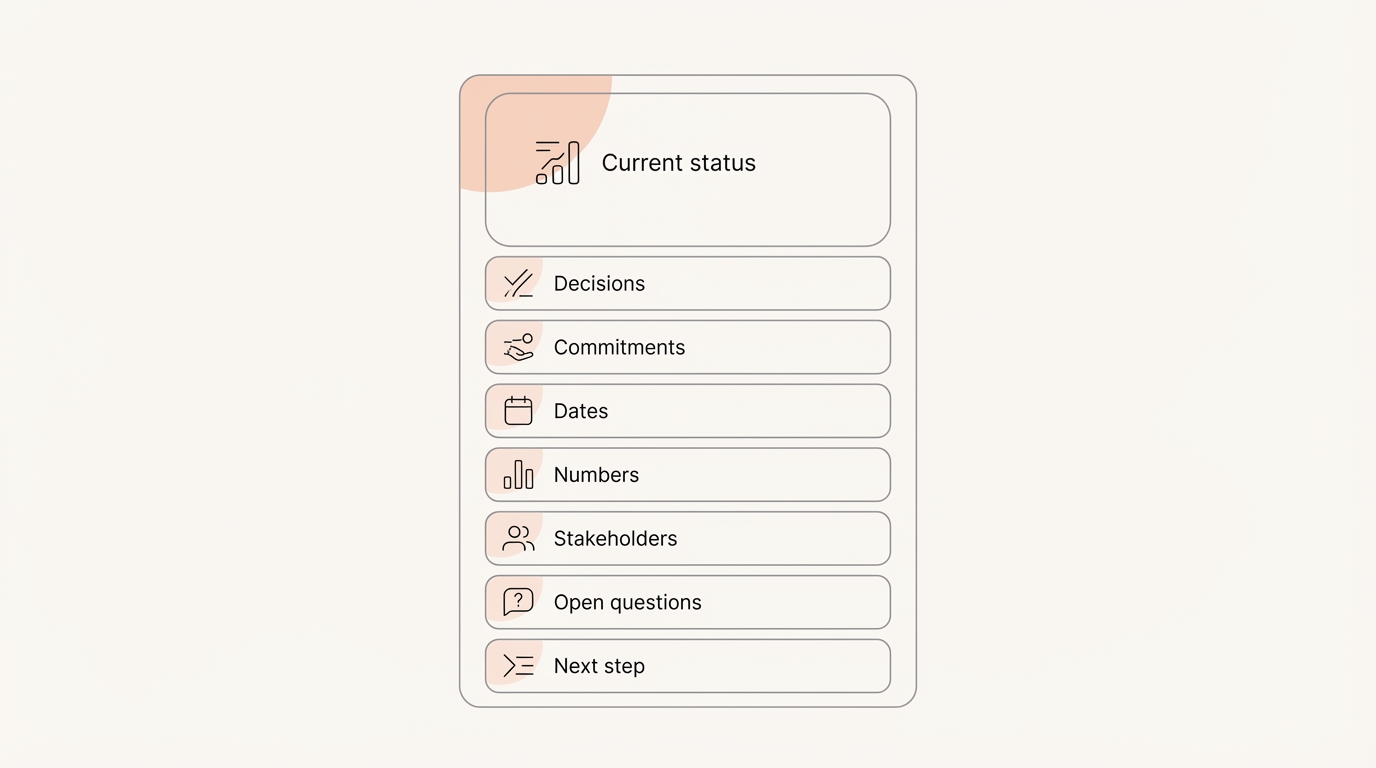Screen dimensions: 1376x768
Task: Click the Stakeholders people icon
Action: point(518,539)
